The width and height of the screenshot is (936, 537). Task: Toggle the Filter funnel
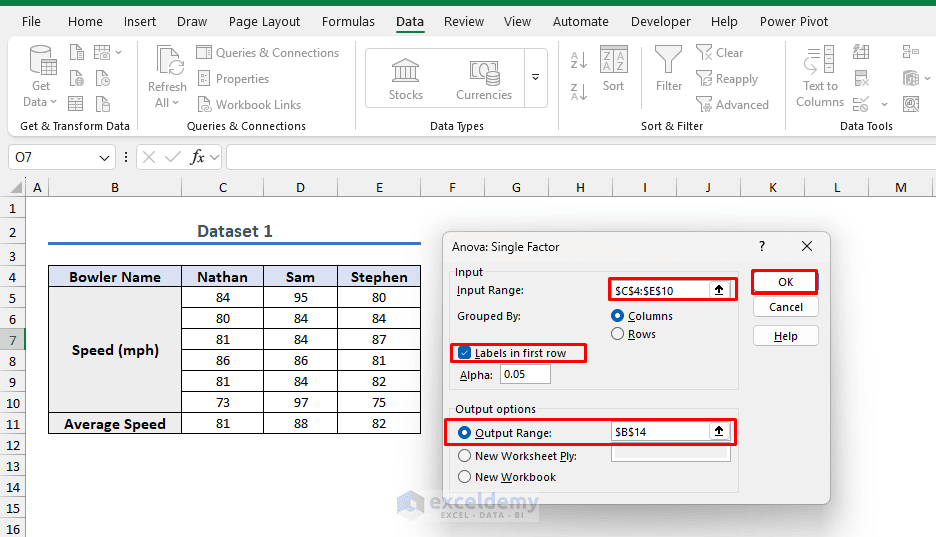[669, 69]
